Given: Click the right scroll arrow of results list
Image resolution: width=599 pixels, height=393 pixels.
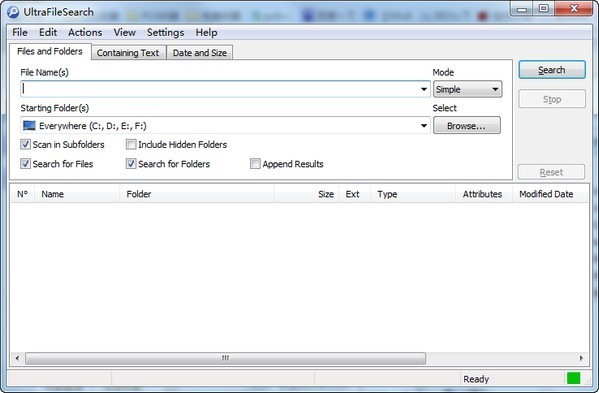Looking at the screenshot, I should 581,358.
